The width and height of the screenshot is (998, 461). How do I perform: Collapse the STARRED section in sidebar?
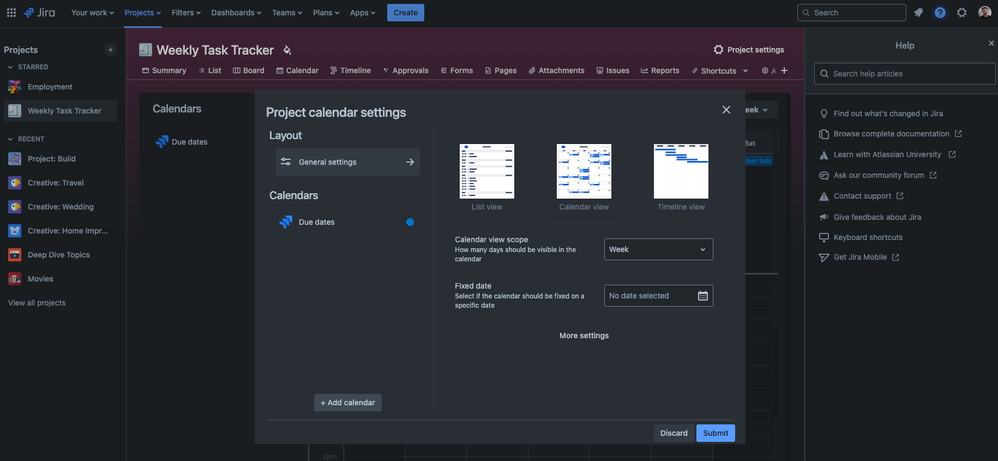11,67
